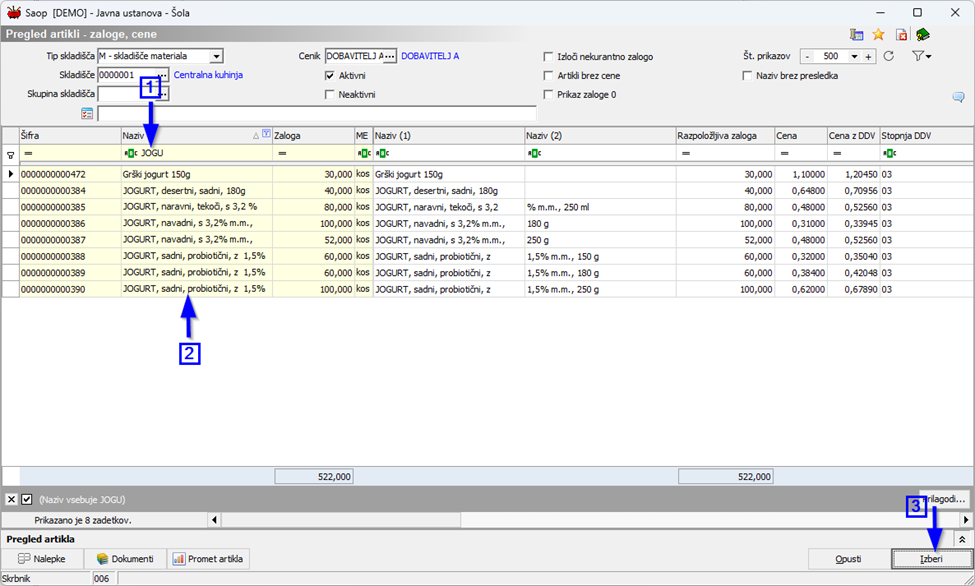
Task: Select the row indicator for Grški jogurt
Action: 11,174
